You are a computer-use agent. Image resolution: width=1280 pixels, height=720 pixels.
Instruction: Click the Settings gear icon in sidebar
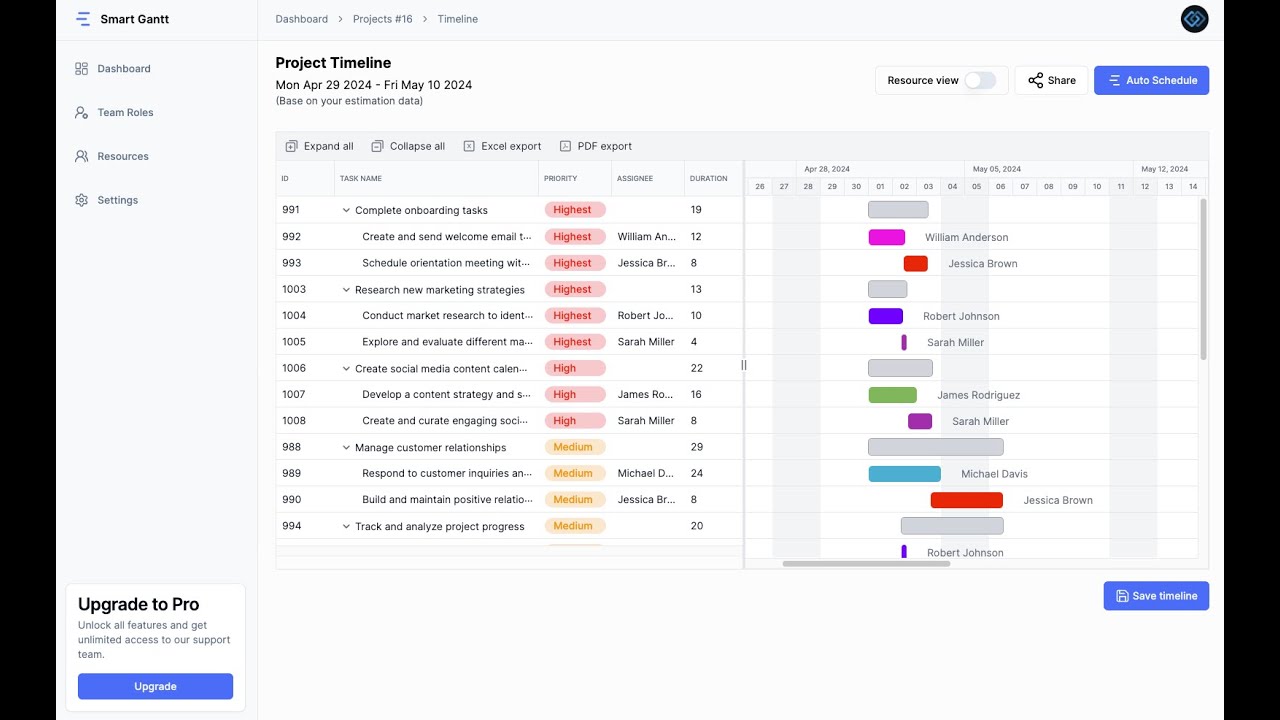[x=82, y=201]
